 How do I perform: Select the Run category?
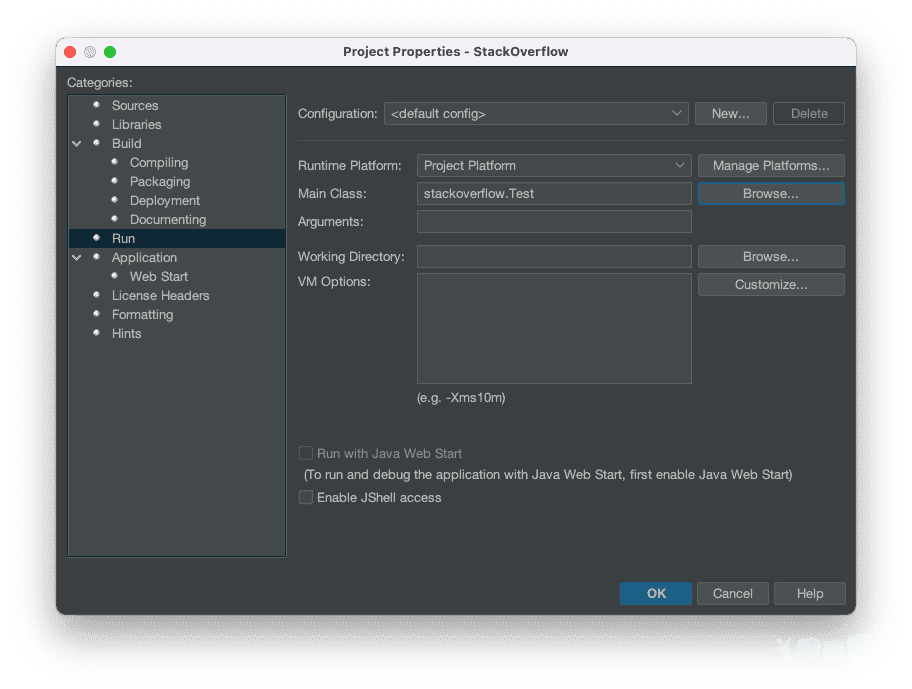tap(177, 238)
